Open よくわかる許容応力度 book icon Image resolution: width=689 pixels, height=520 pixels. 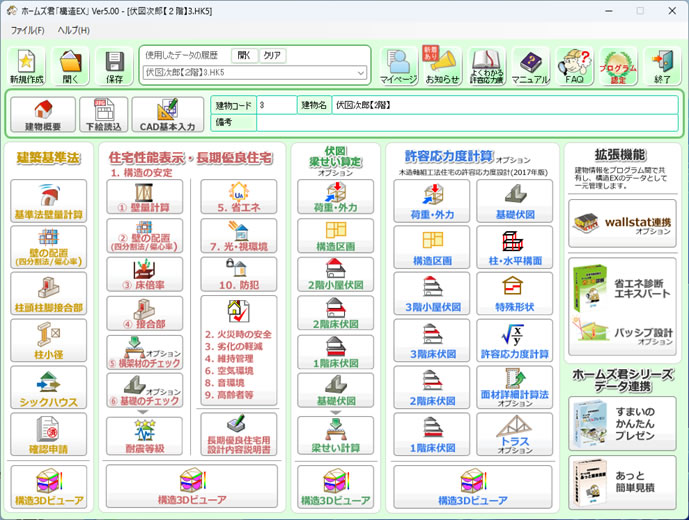[486, 66]
